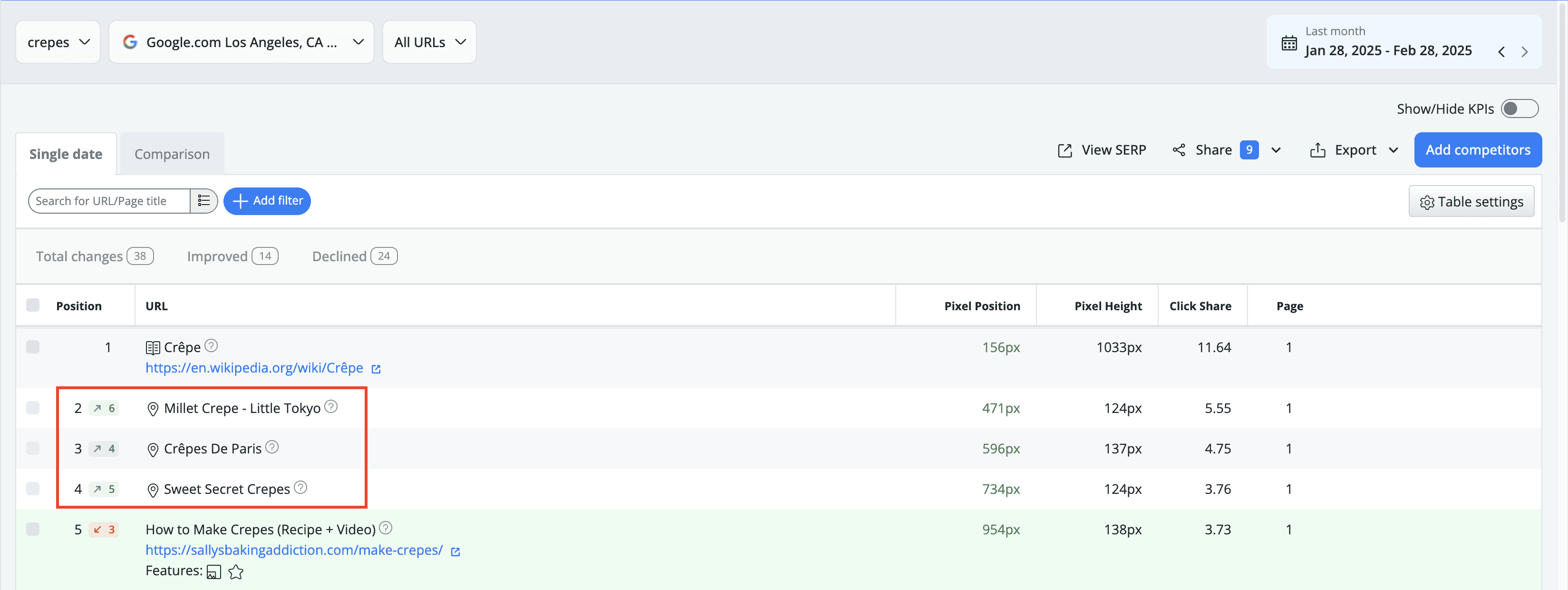Sort by URL column header
Viewport: 1568px width, 590px height.
click(x=156, y=305)
